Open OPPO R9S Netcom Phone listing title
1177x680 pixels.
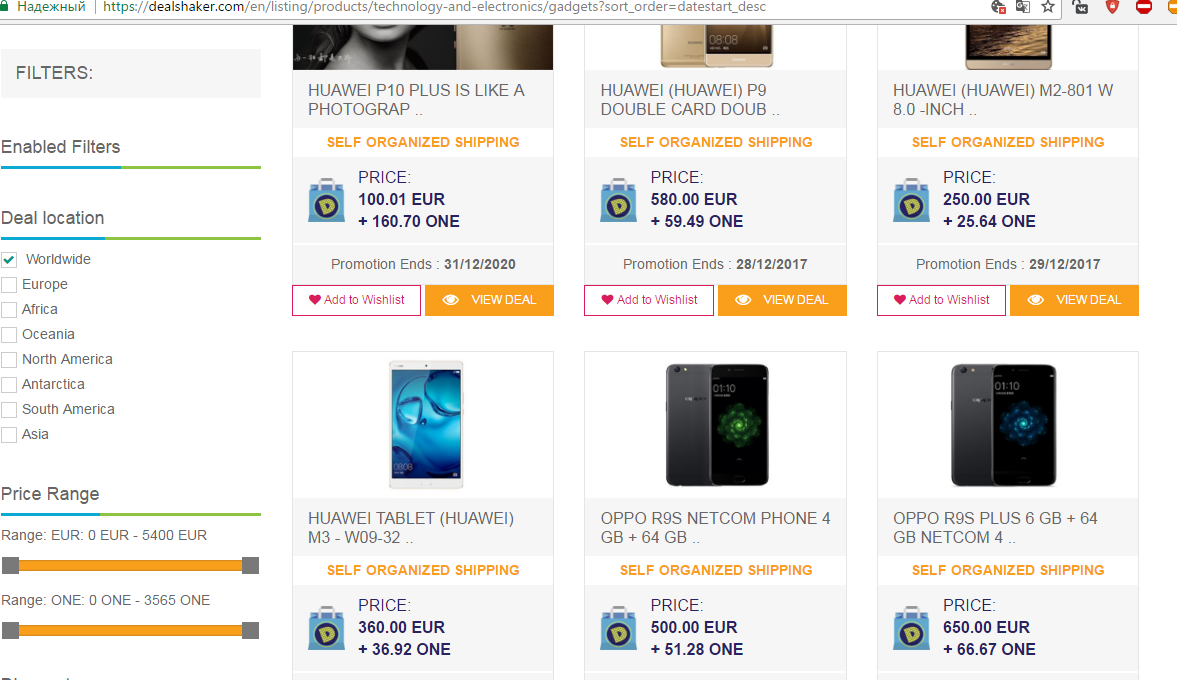pos(715,528)
